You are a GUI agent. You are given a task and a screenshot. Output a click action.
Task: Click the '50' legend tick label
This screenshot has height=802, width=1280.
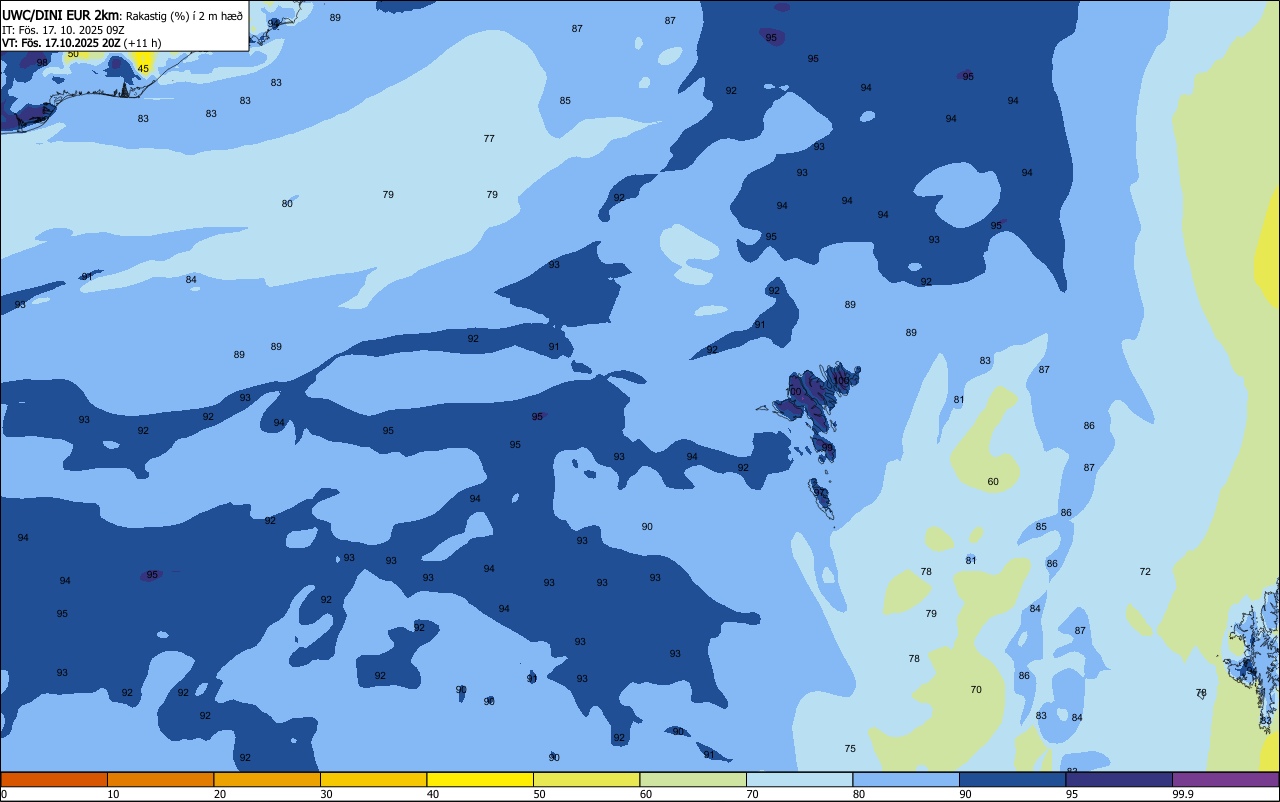539,794
